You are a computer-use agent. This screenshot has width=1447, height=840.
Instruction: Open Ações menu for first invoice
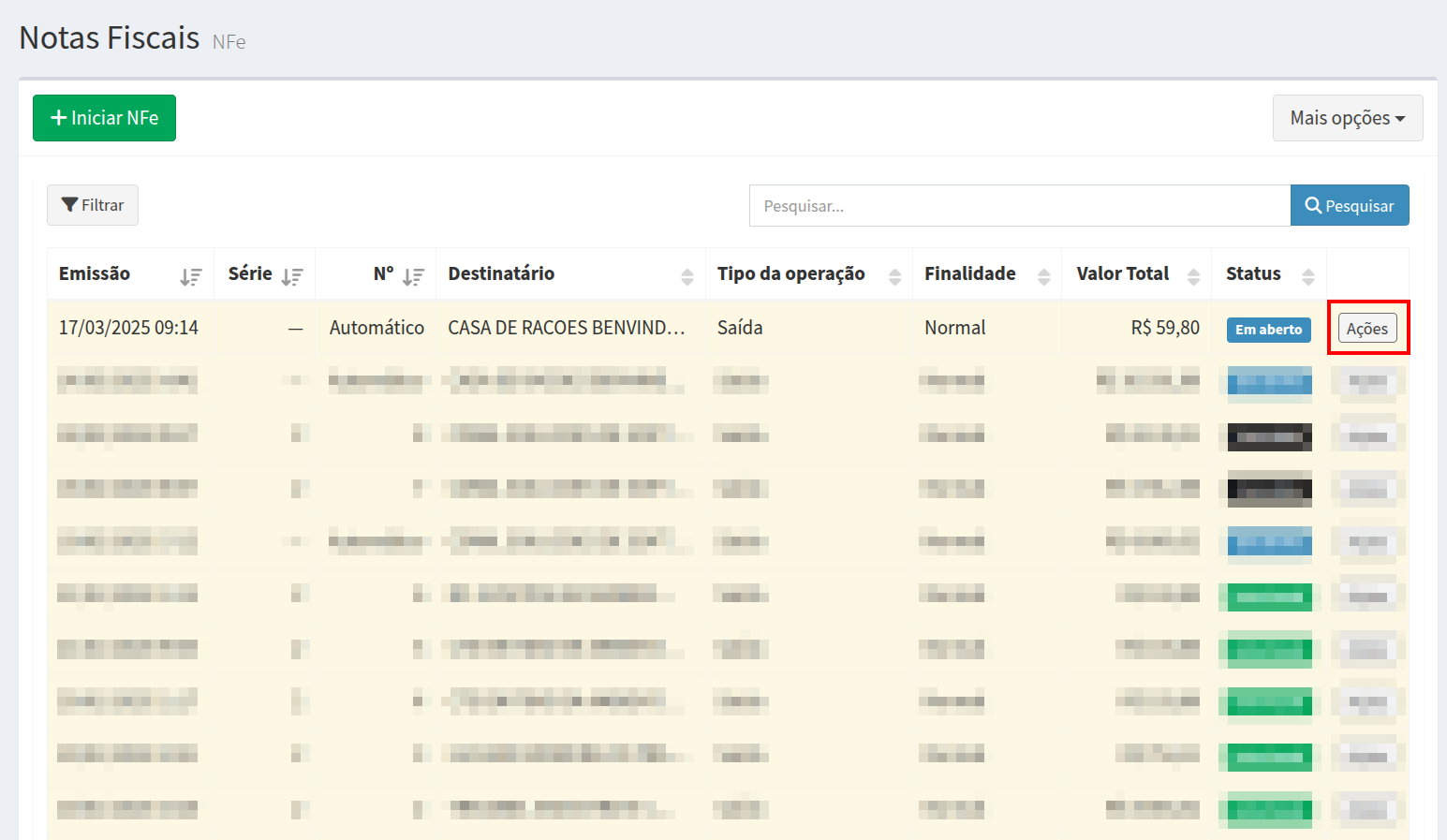(1367, 329)
